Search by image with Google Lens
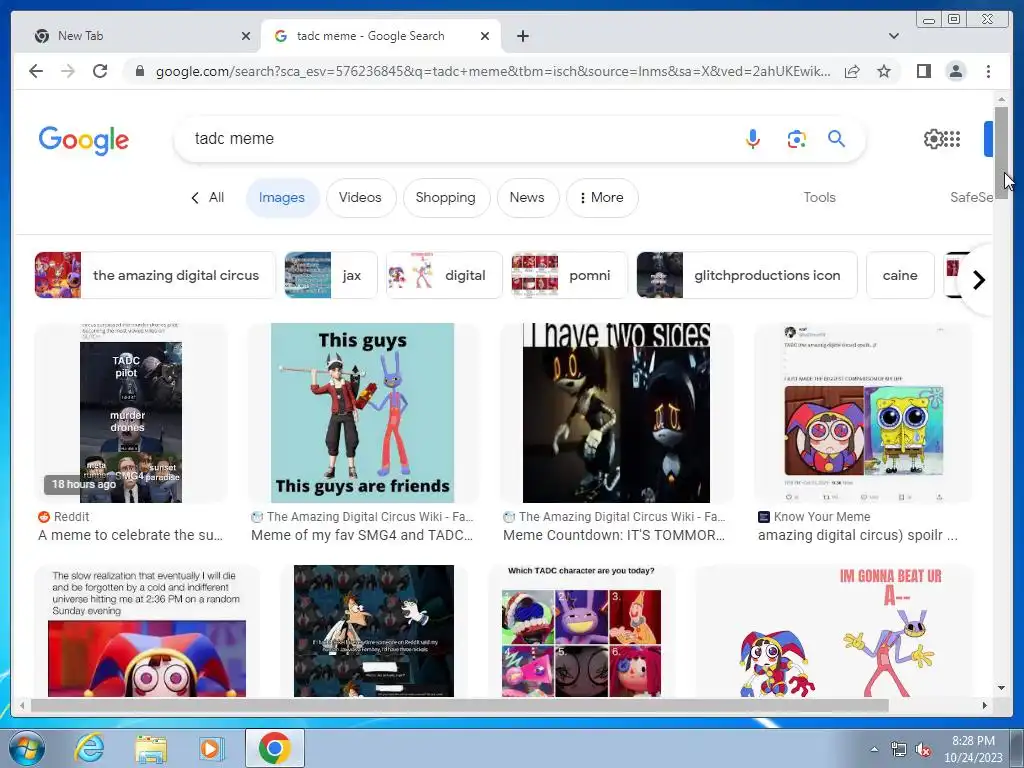This screenshot has height=768, width=1024. coord(796,139)
